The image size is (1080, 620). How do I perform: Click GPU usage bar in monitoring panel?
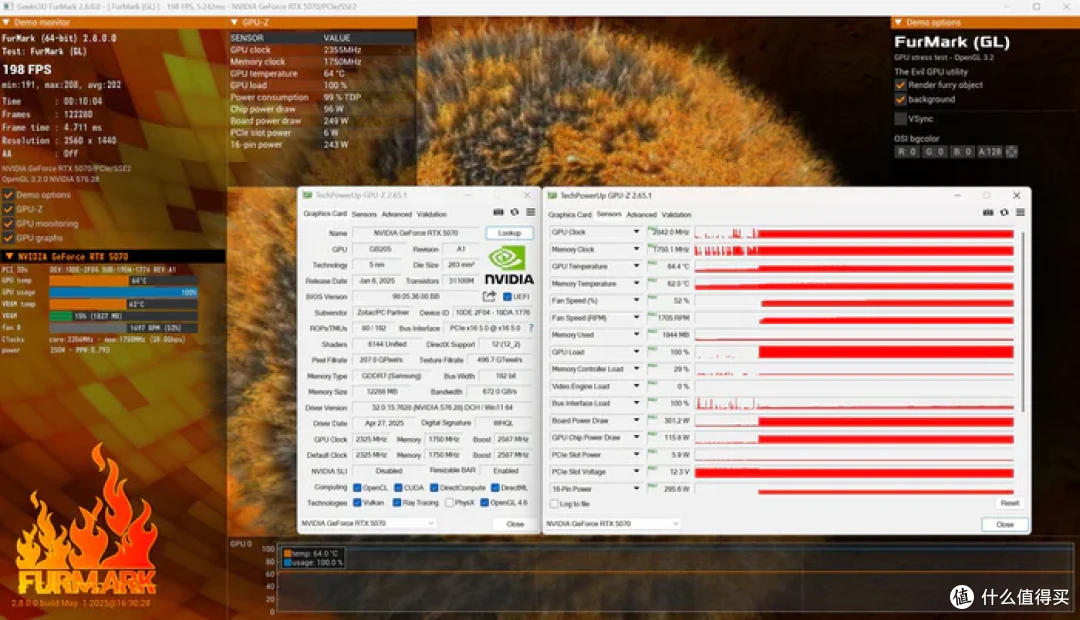123,292
